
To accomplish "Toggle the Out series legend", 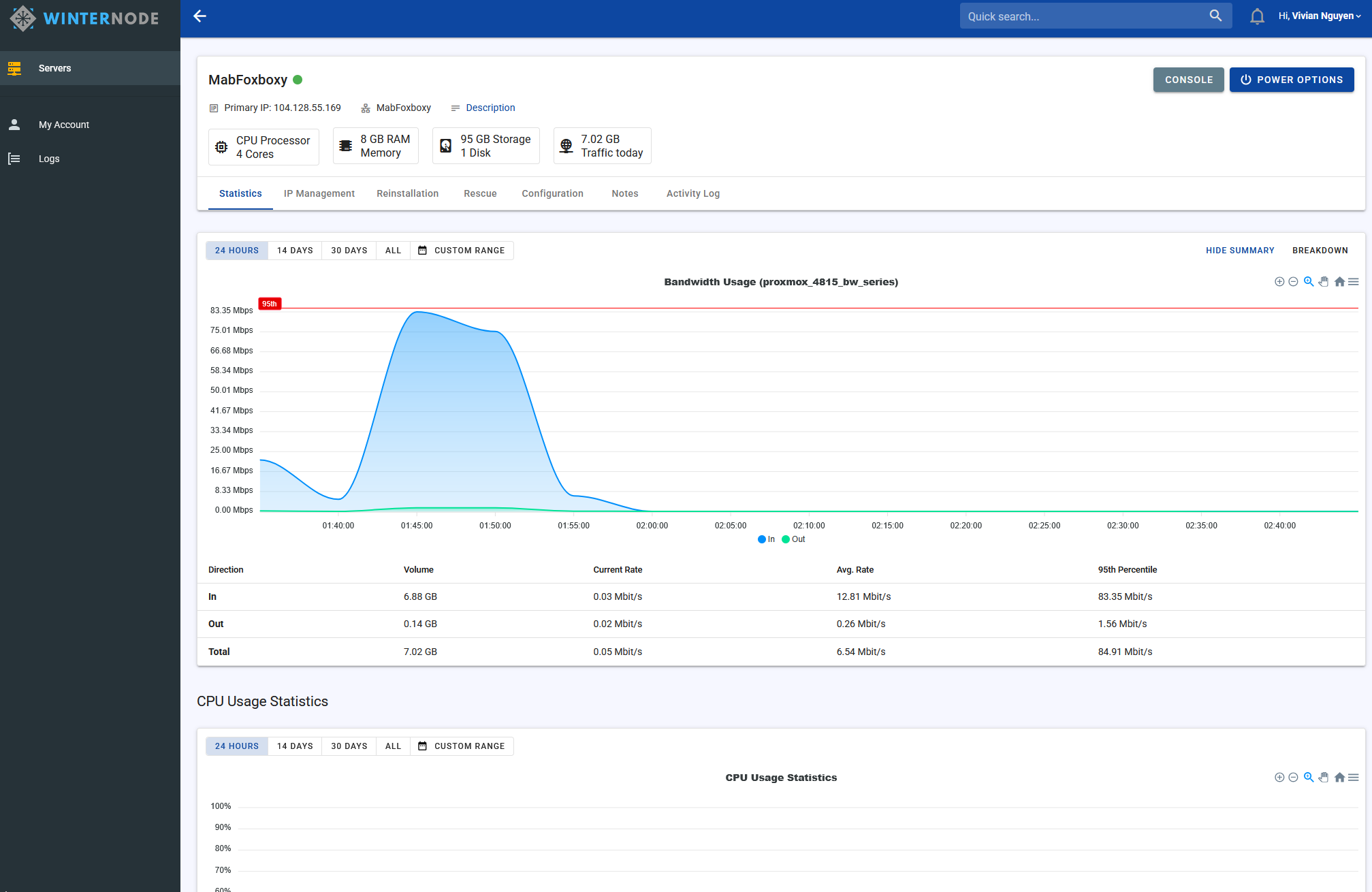I will (793, 539).
